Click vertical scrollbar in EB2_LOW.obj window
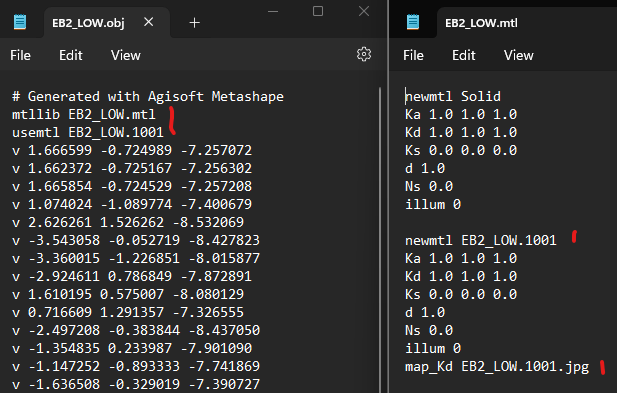This screenshot has width=617, height=393. (380, 239)
